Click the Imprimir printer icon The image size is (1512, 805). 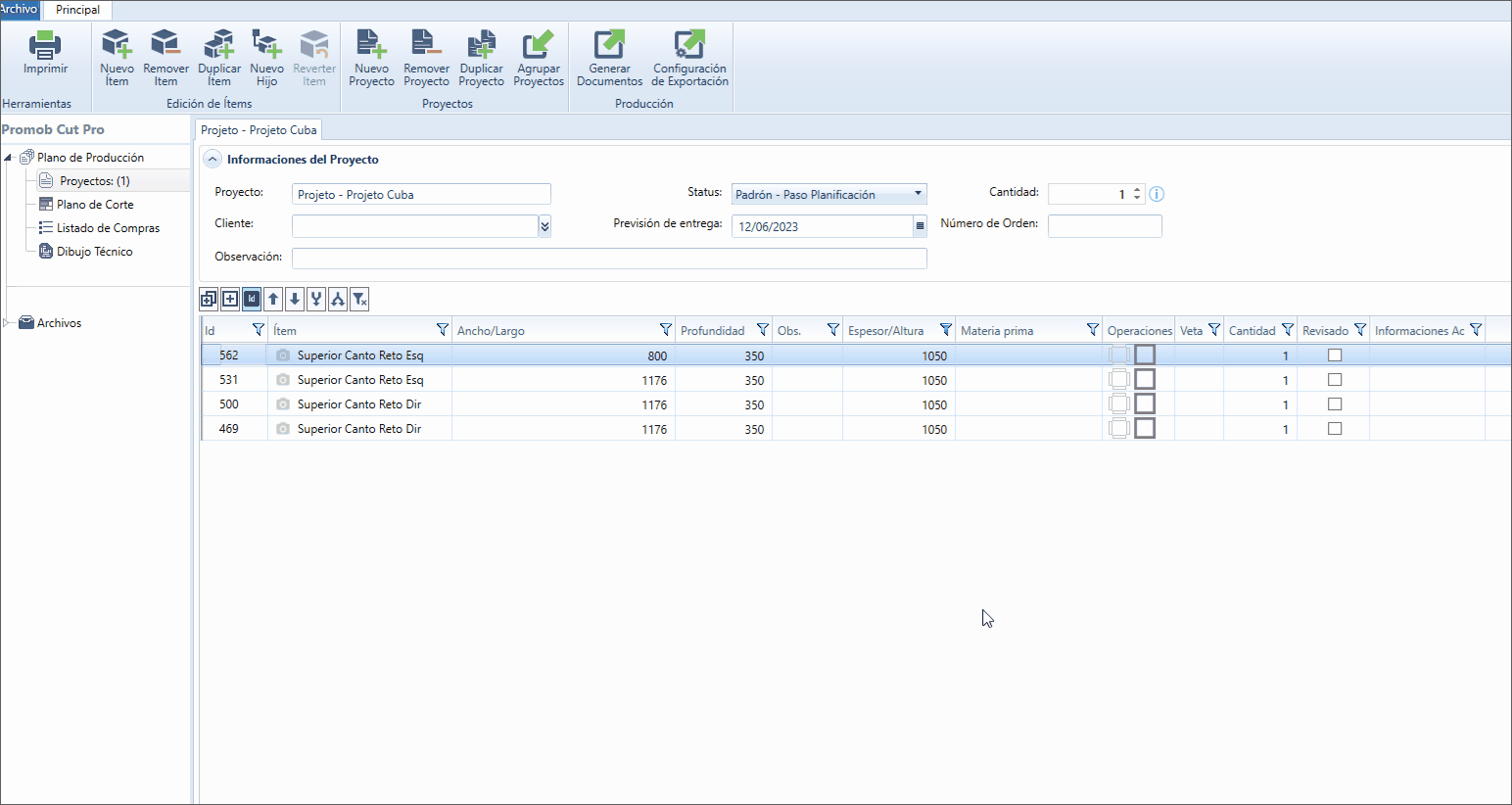point(45,44)
